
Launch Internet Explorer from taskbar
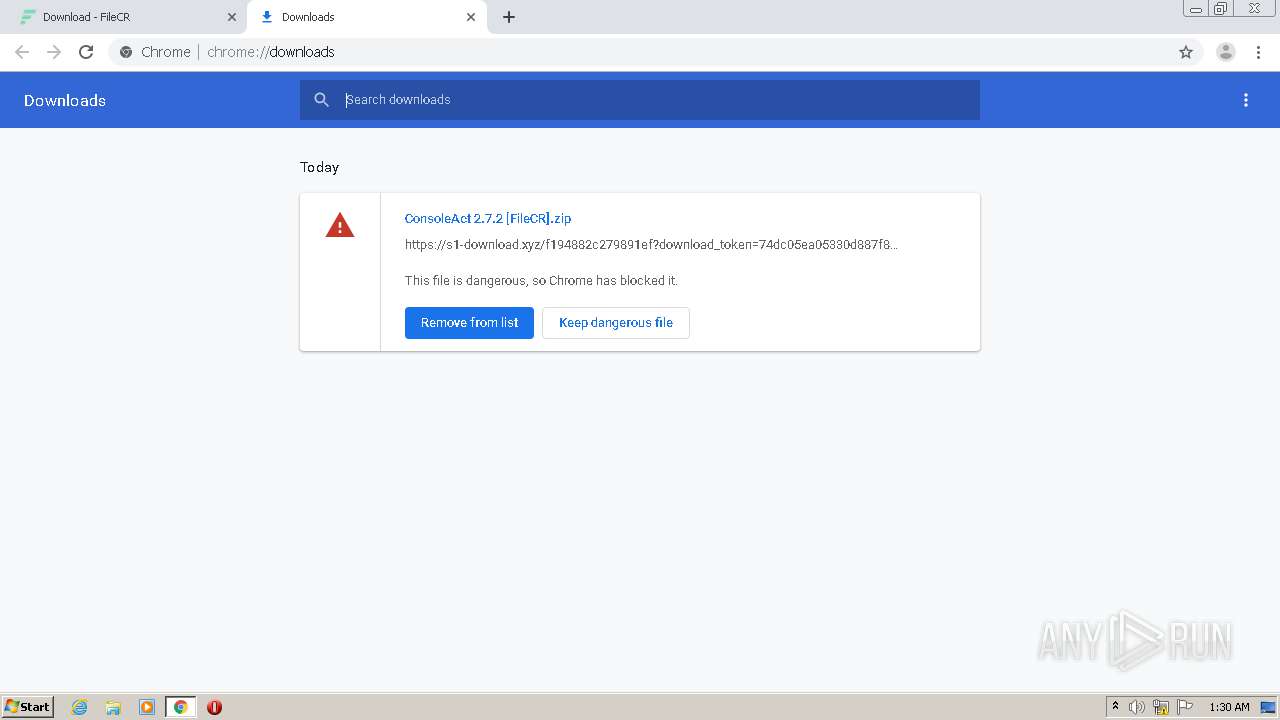(80, 707)
